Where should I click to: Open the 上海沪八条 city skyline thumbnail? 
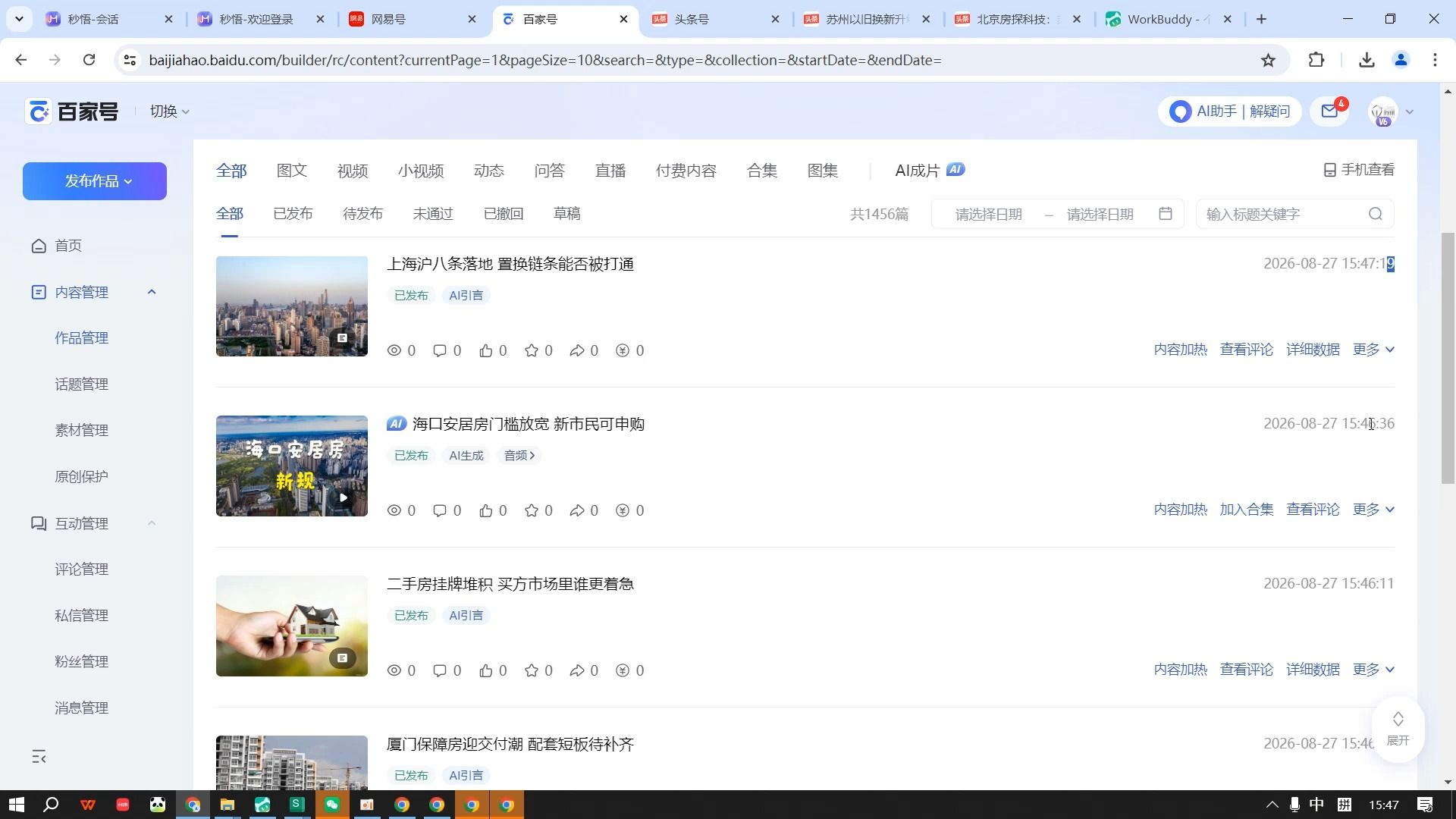coord(292,306)
